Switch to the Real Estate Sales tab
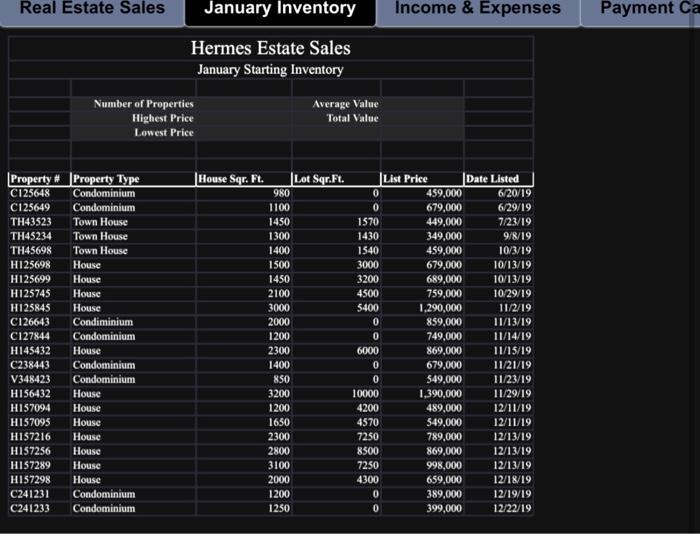The image size is (700, 534). pyautogui.click(x=92, y=12)
